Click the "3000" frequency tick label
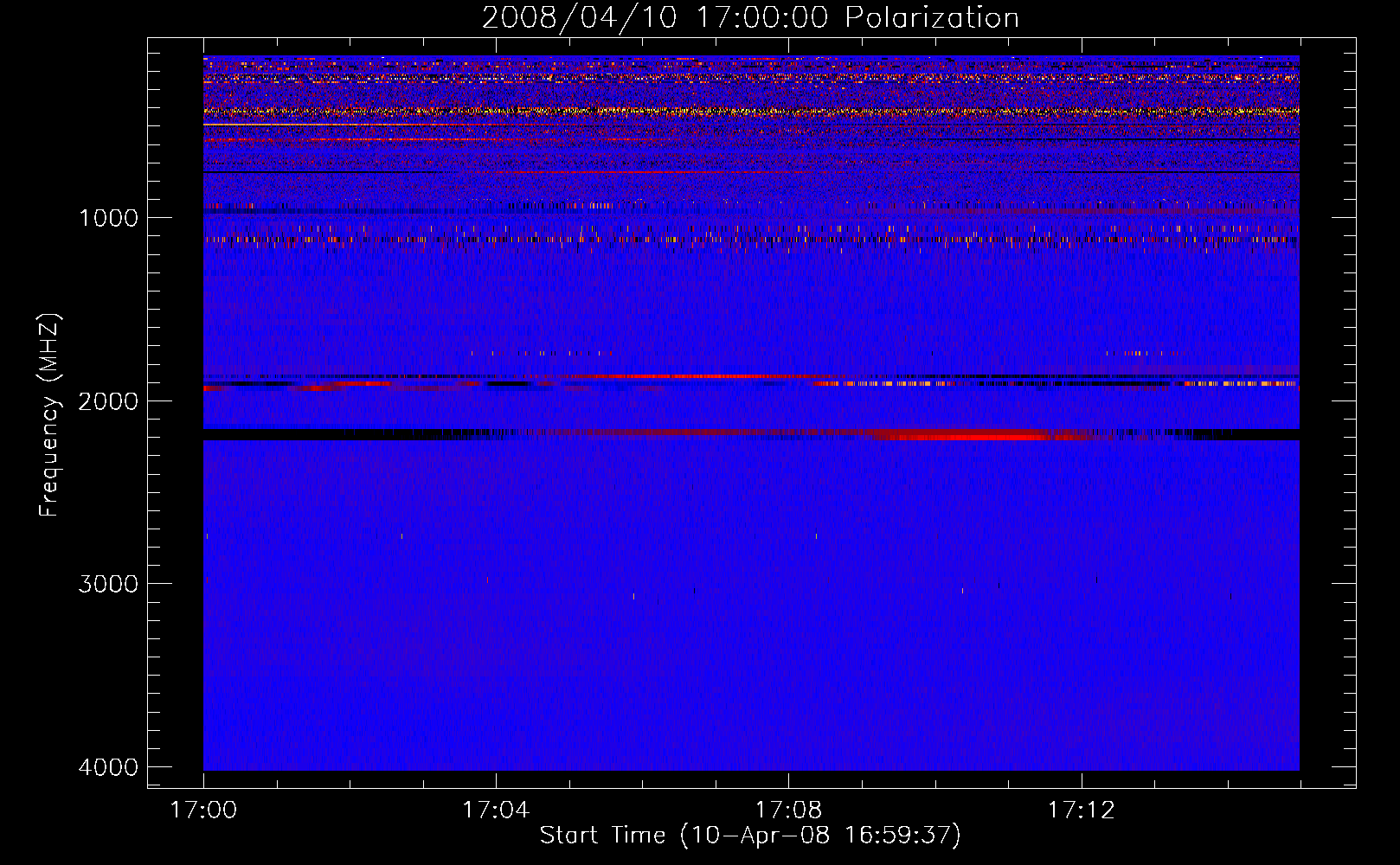The image size is (1400, 865). (x=108, y=584)
